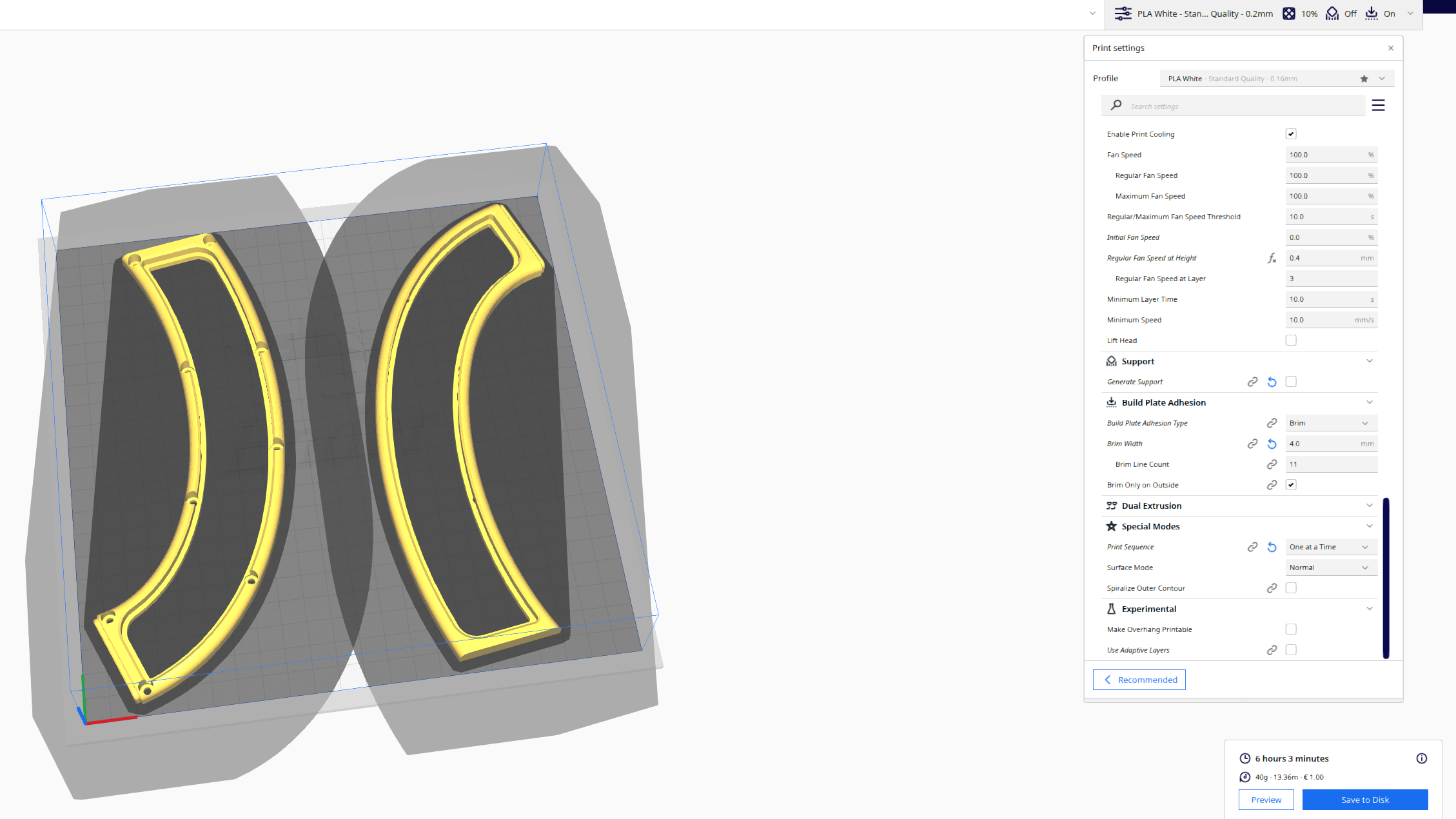
Task: Click the fx icon beside Regular Fan Speed at Height
Action: pyautogui.click(x=1272, y=257)
